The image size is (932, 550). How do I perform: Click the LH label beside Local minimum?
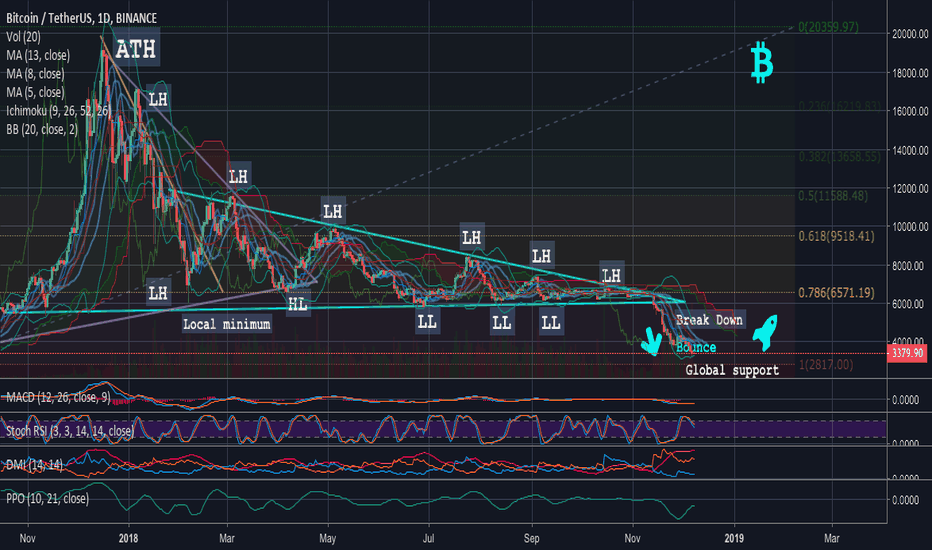click(158, 293)
